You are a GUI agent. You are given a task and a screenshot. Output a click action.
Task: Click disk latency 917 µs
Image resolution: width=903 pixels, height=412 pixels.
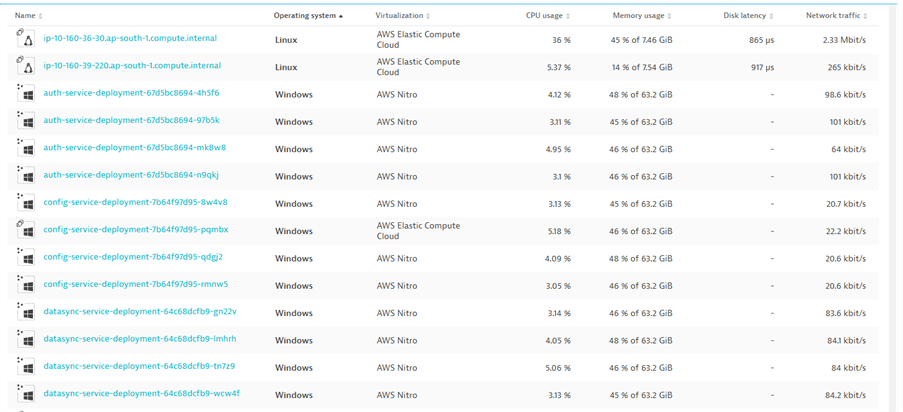(762, 67)
